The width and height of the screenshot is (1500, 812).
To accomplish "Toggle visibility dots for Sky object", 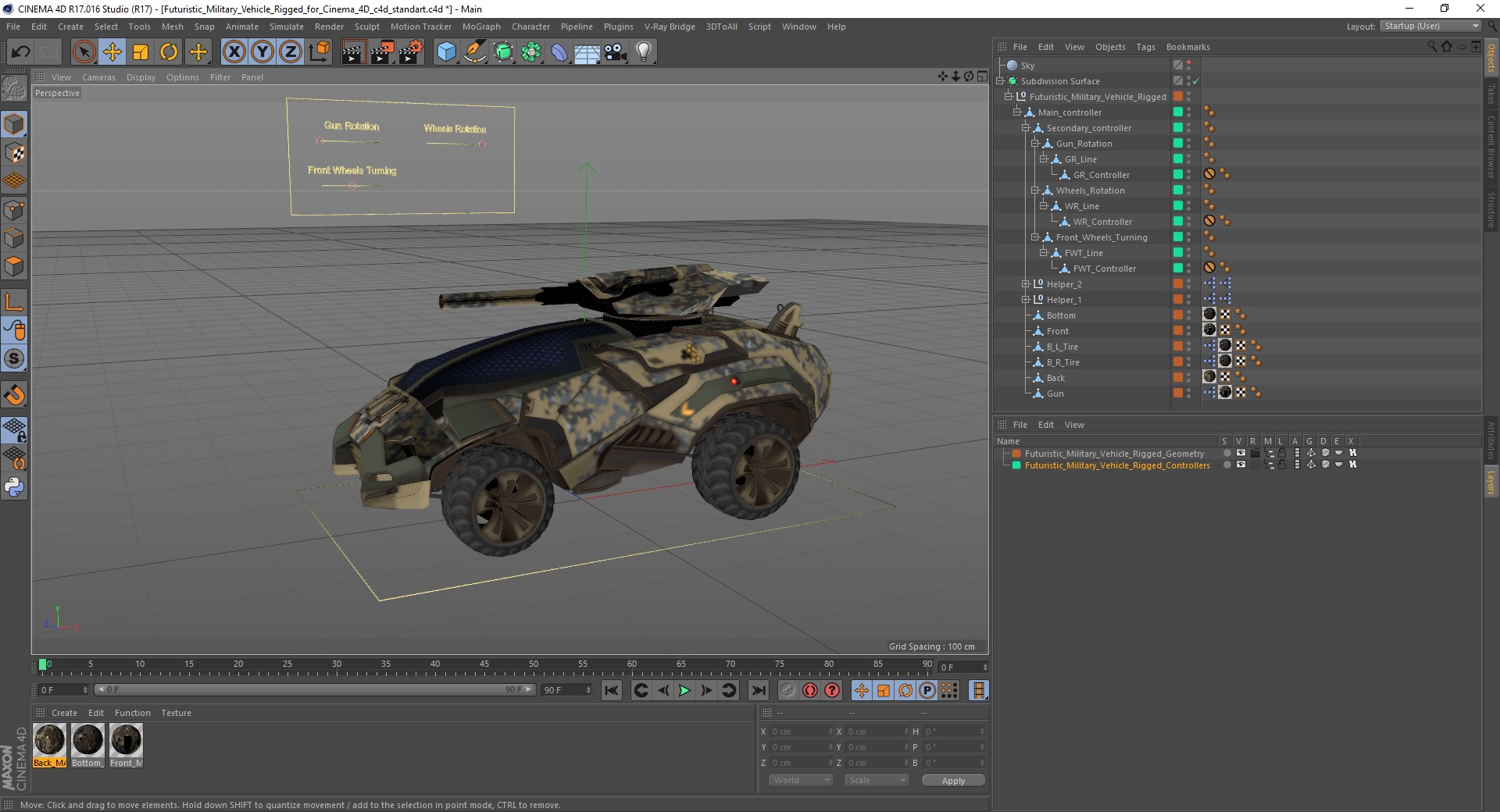I will 1189,66.
